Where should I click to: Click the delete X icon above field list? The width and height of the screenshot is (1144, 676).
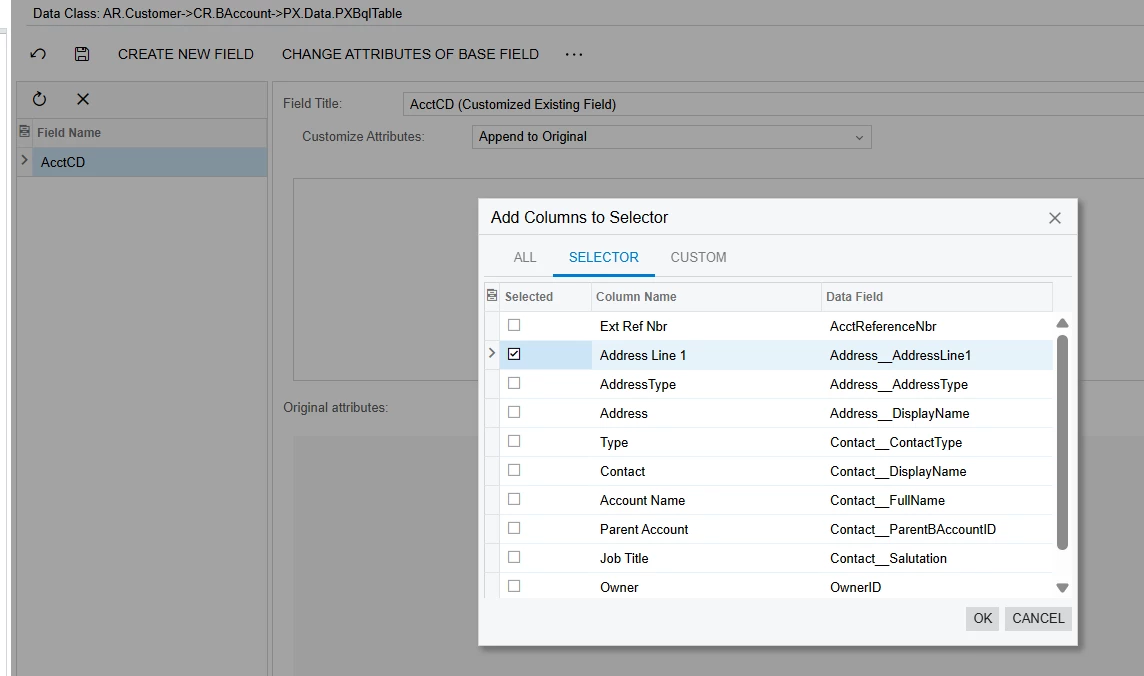click(83, 99)
